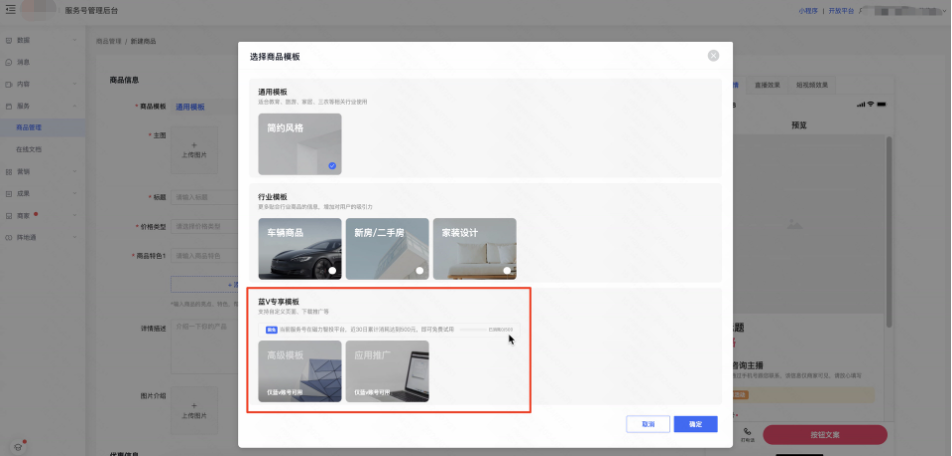The width and height of the screenshot is (952, 456).
Task: Click the 标题 input field
Action: click(204, 197)
